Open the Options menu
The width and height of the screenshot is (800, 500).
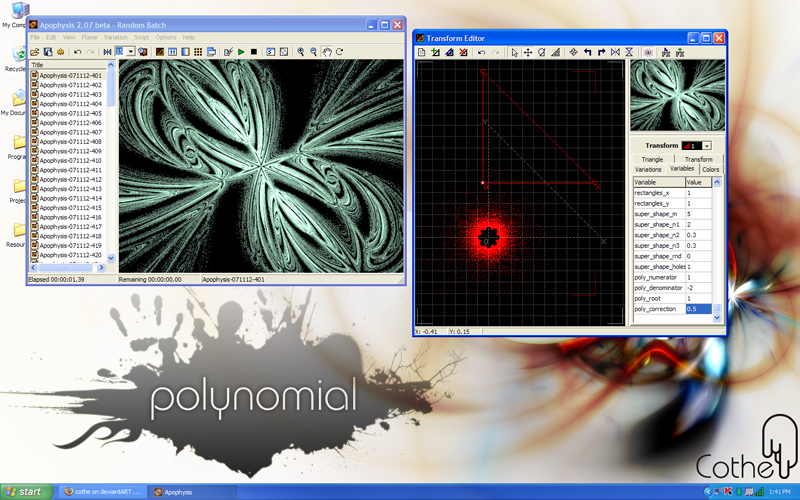[x=166, y=37]
